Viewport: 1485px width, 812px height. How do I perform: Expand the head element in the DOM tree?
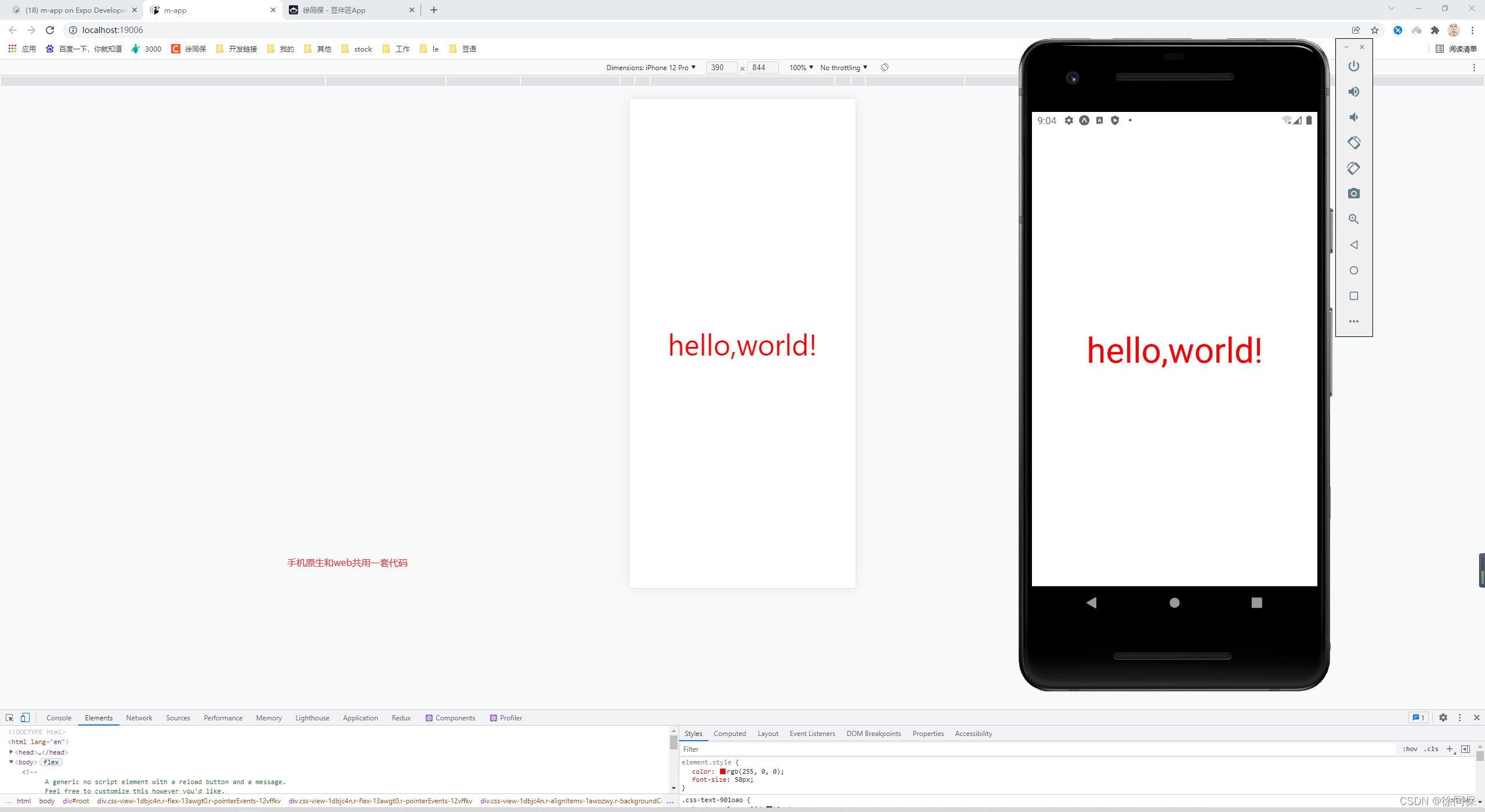point(12,752)
